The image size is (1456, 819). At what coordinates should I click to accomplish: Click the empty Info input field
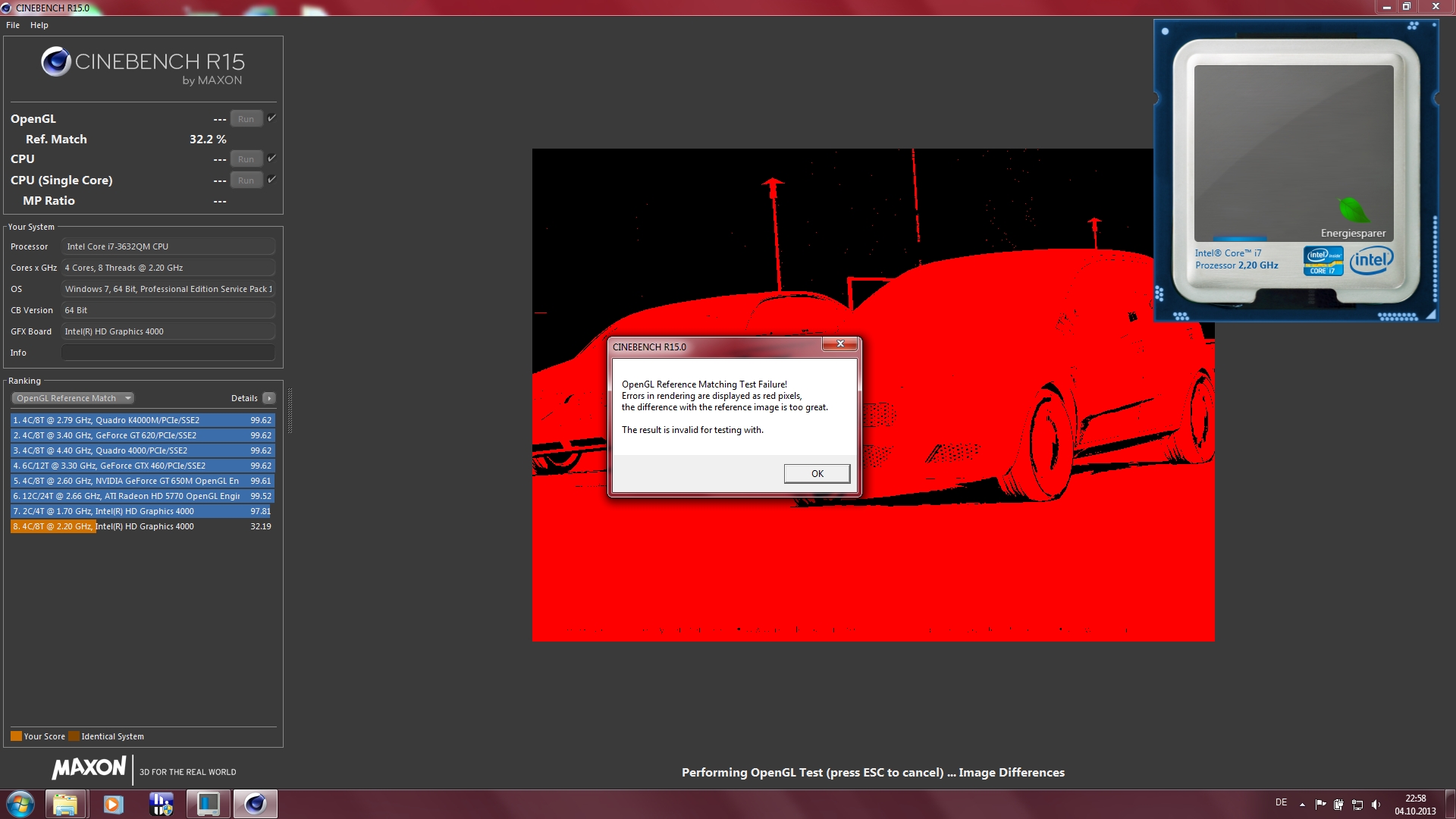click(168, 353)
